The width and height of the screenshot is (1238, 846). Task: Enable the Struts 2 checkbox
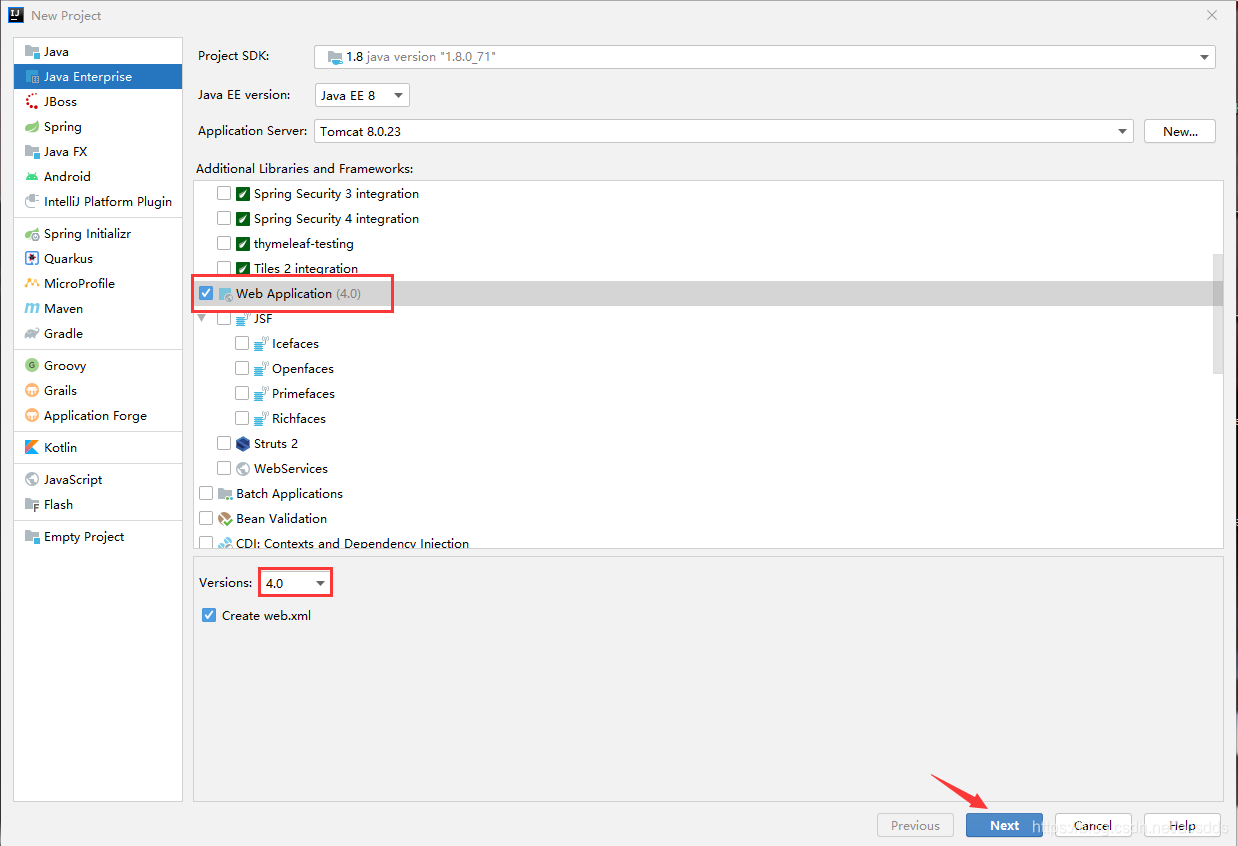tap(224, 443)
